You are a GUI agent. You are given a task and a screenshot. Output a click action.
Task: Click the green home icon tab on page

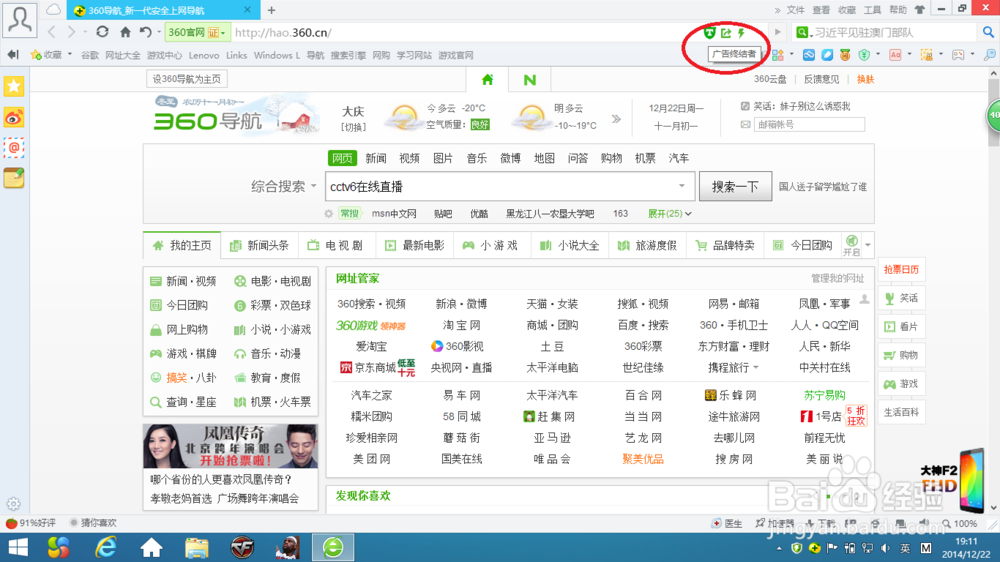tap(488, 80)
